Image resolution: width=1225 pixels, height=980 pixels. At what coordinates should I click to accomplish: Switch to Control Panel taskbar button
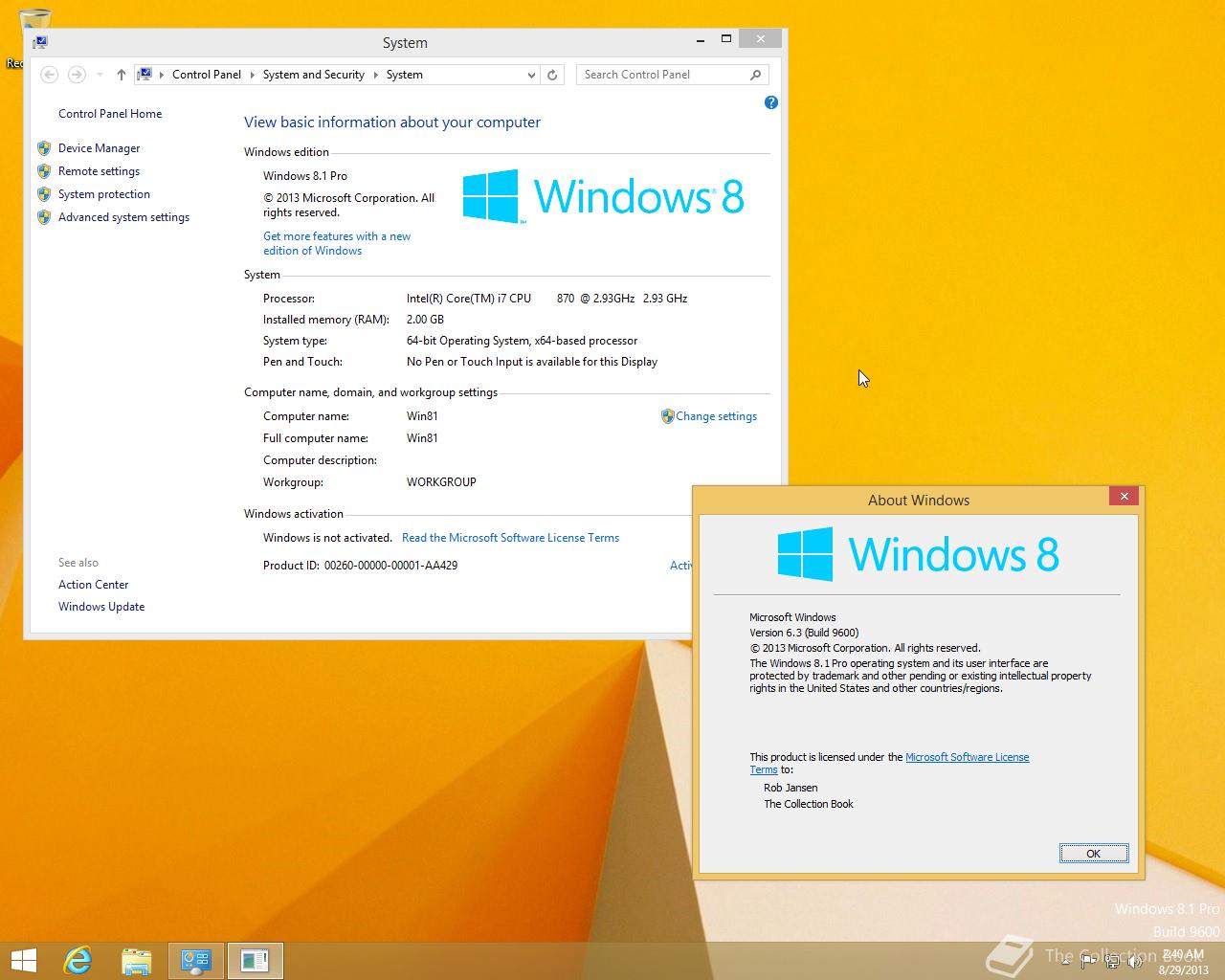pos(196,961)
